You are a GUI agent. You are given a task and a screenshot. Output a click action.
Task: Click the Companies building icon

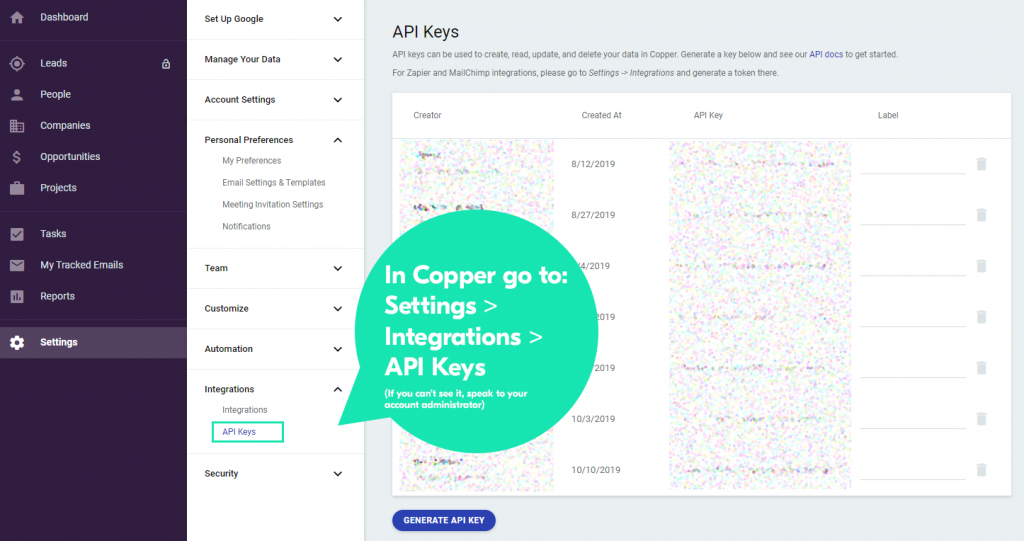pos(17,126)
